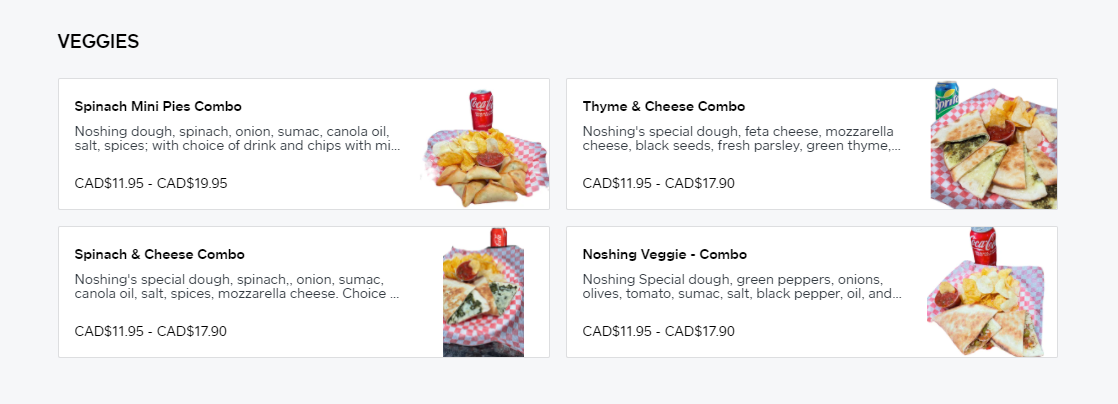Click the green peppers, onions description text
Screen dimensions: 1118x404
click(741, 287)
